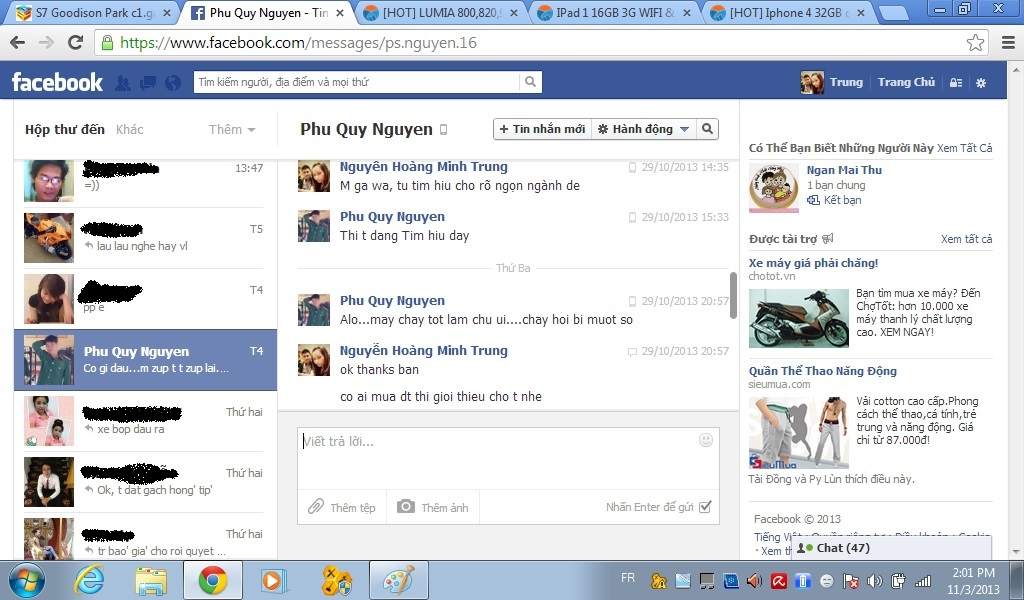This screenshot has width=1024, height=600.
Task: Click the conversation scrollbar thumb
Action: point(733,295)
